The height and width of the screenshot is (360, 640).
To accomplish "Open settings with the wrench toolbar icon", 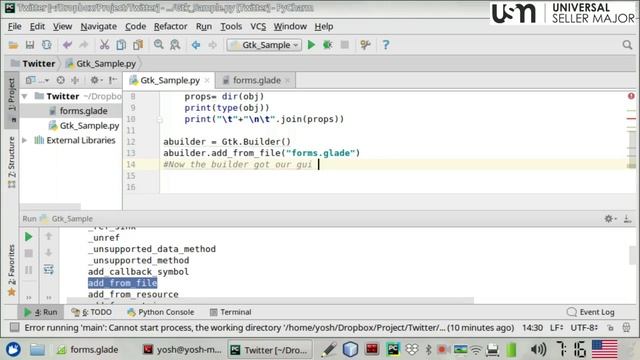I will [365, 45].
